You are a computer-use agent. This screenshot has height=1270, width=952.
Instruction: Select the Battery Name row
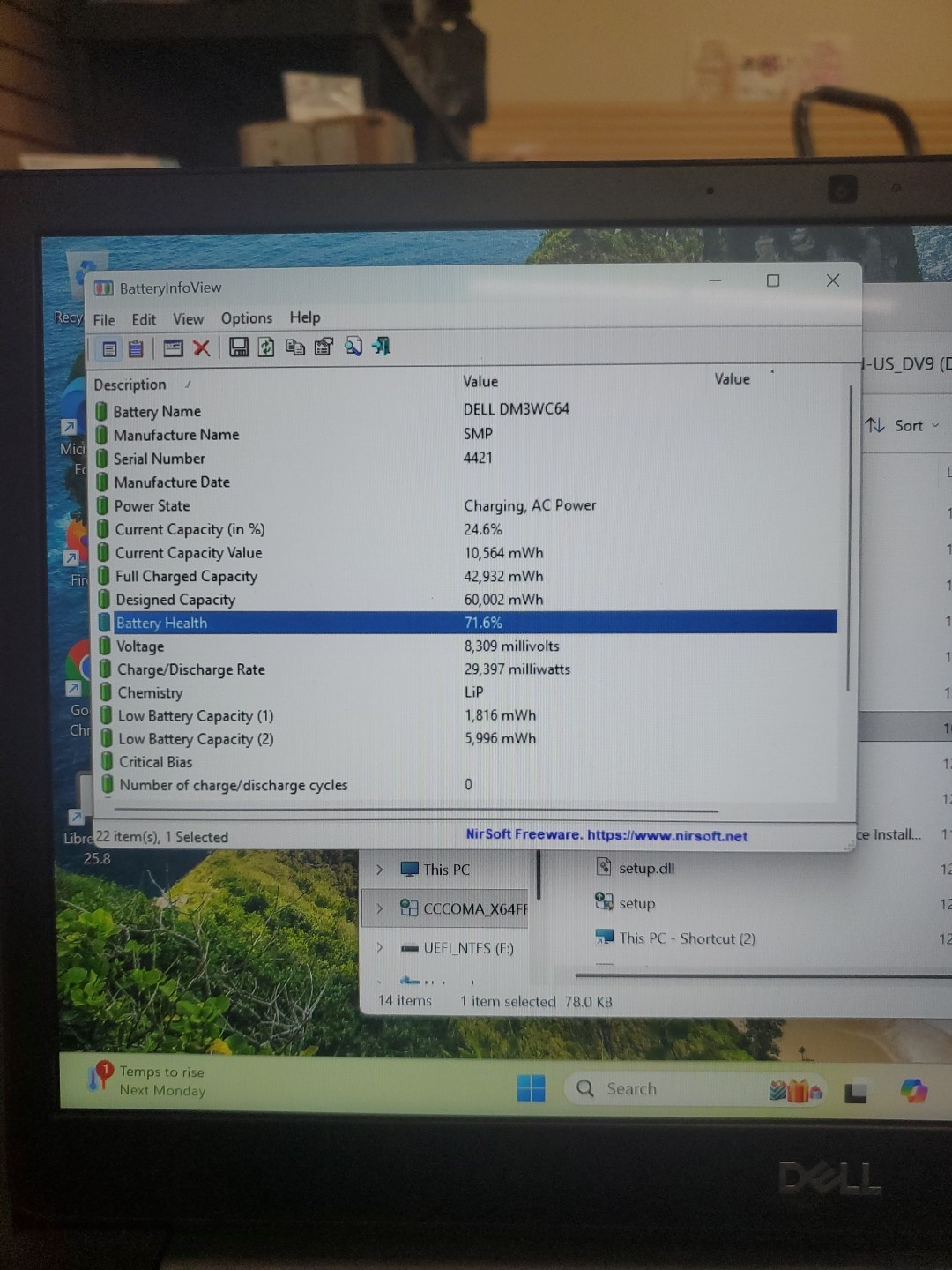click(x=466, y=410)
